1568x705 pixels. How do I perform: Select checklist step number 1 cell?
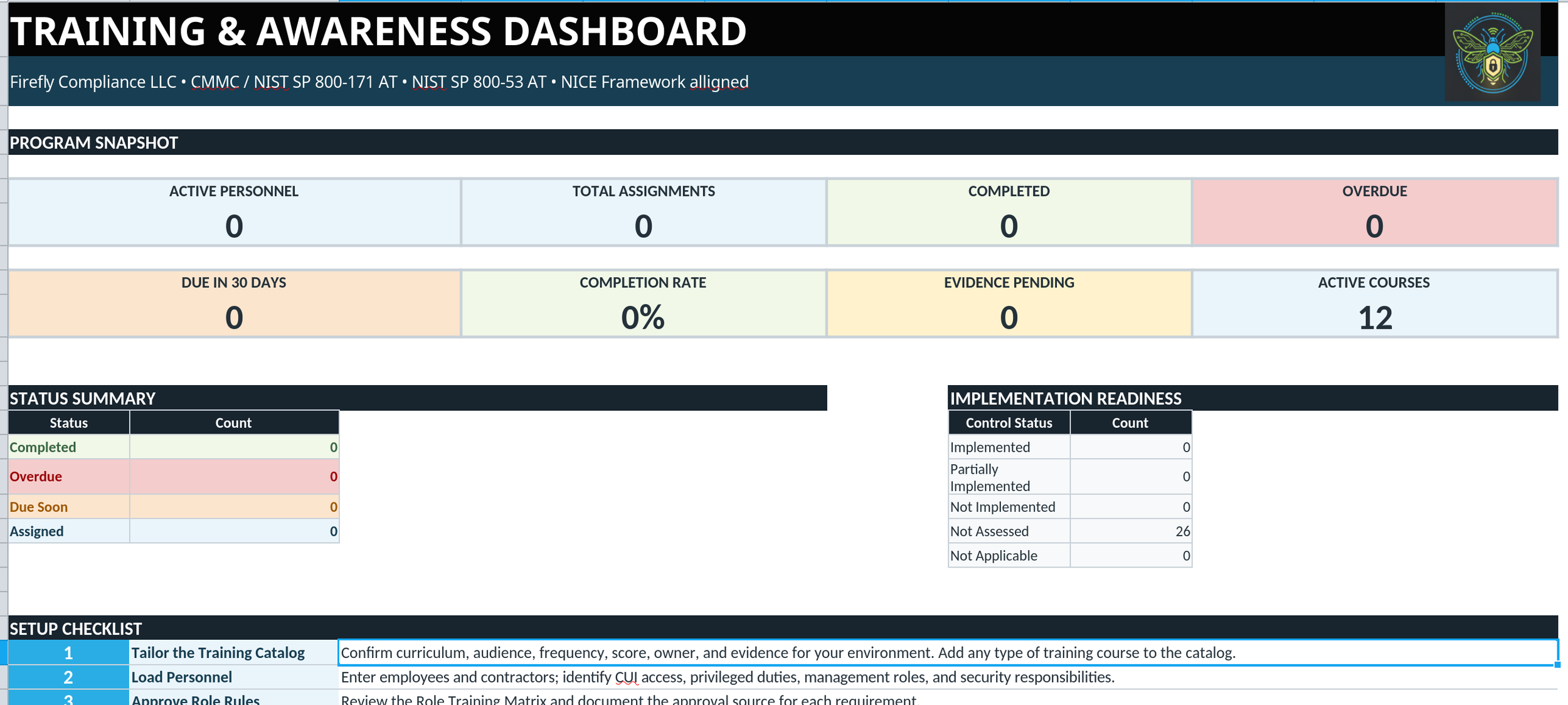tap(68, 653)
